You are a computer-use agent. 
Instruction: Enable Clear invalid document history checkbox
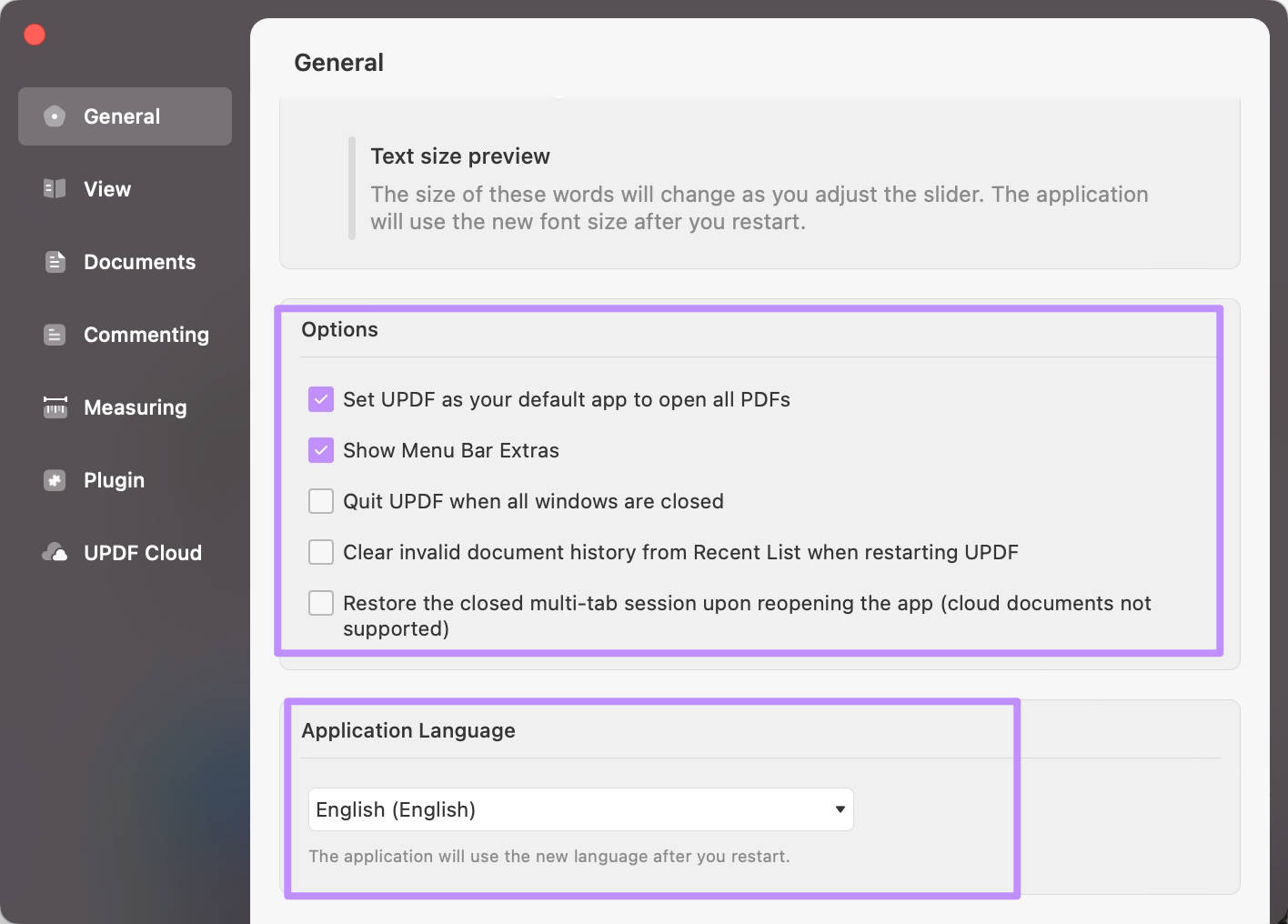tap(321, 552)
